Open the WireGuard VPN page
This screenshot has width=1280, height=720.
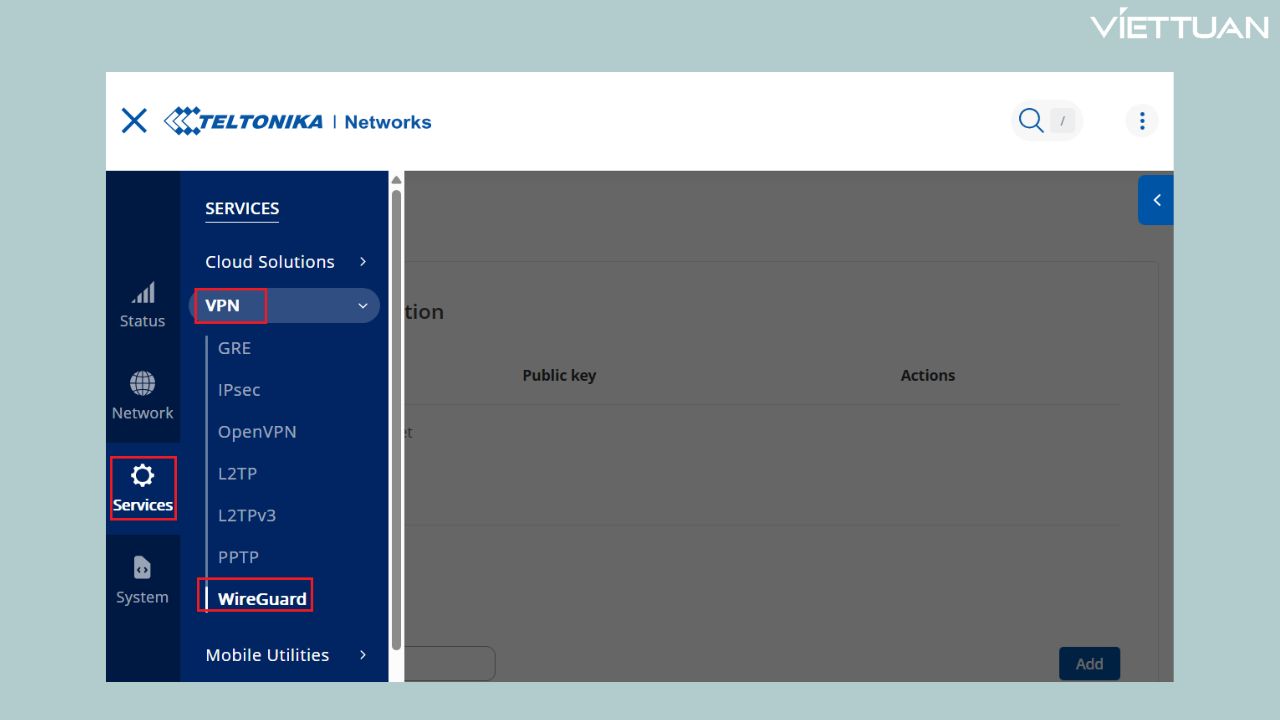click(x=262, y=599)
